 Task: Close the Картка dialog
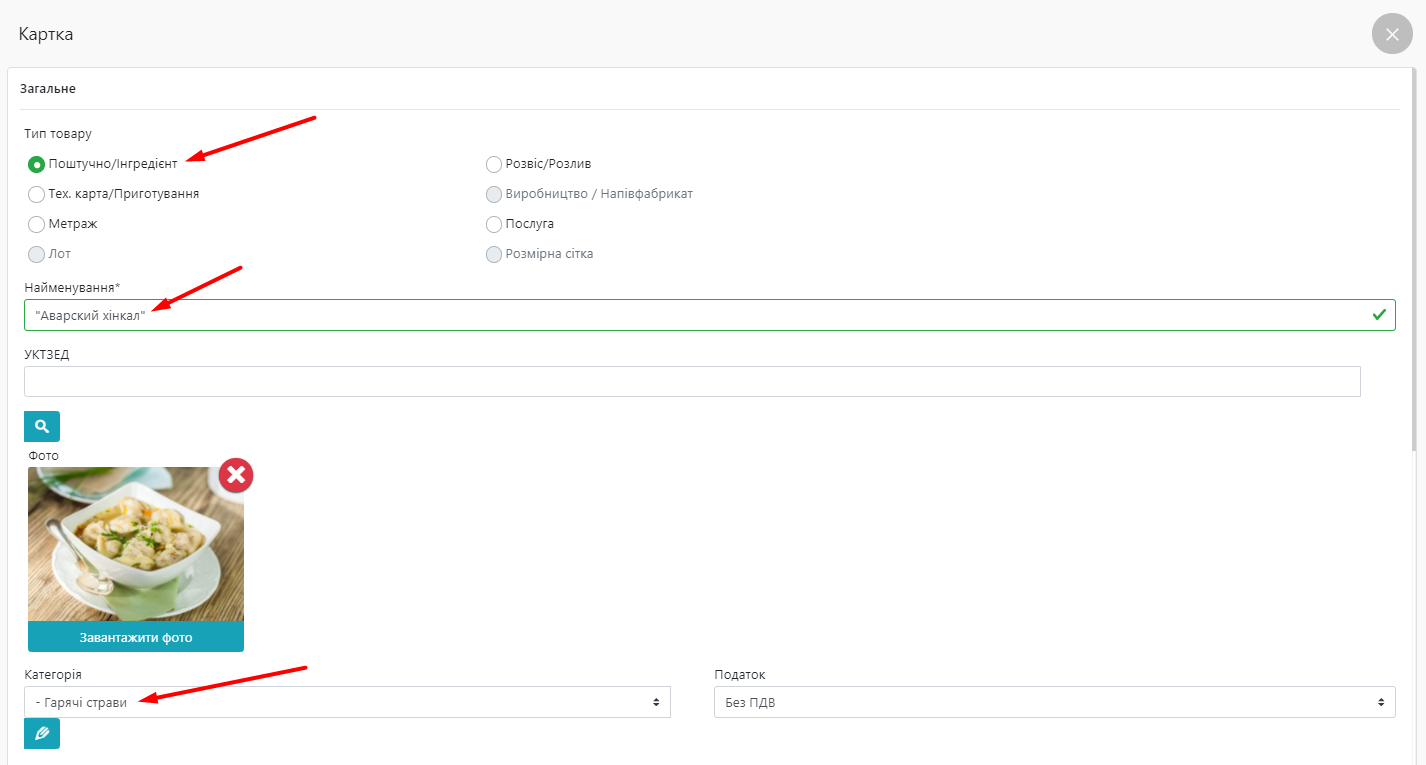1392,34
